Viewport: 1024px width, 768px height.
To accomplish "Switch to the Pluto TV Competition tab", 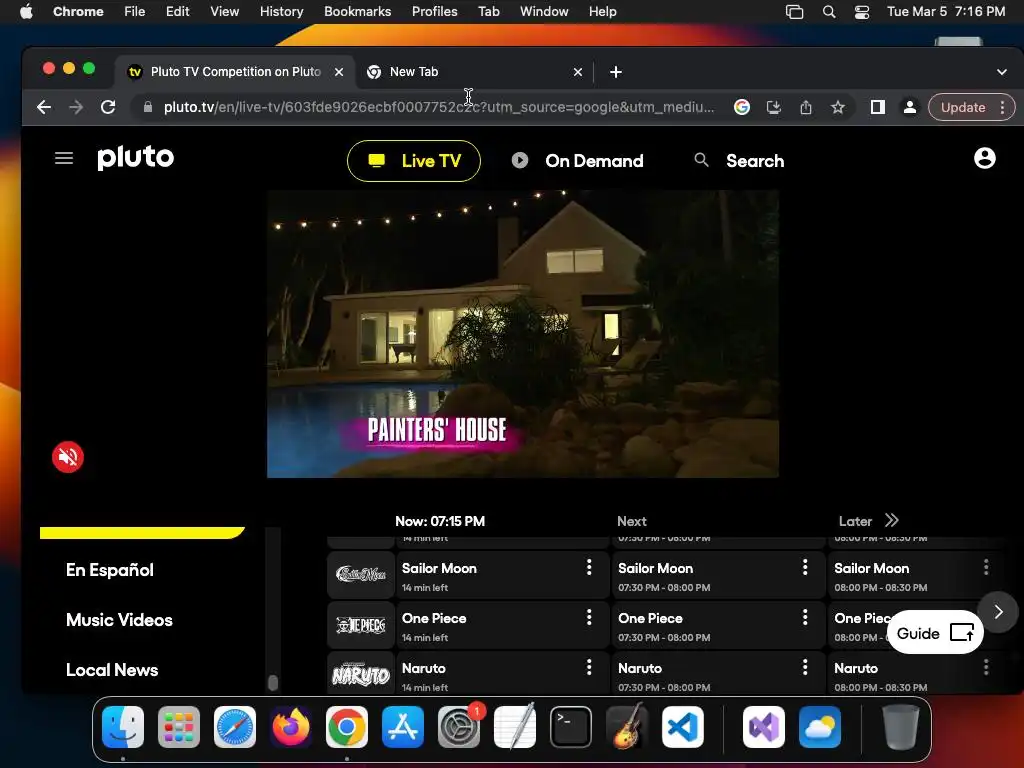I will pyautogui.click(x=236, y=72).
